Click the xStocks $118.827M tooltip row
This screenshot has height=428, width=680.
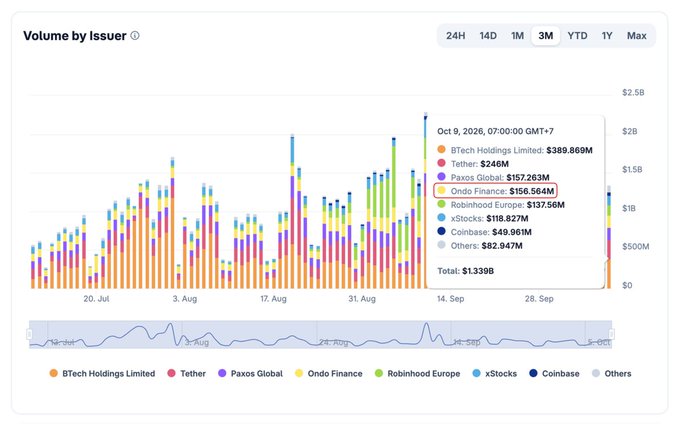click(x=483, y=218)
